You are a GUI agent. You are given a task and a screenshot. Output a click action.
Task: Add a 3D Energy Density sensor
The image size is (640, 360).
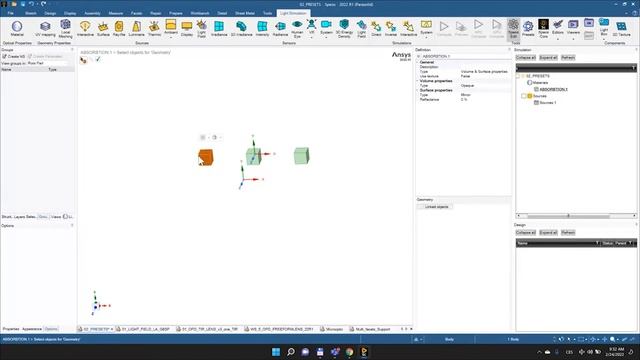344,29
